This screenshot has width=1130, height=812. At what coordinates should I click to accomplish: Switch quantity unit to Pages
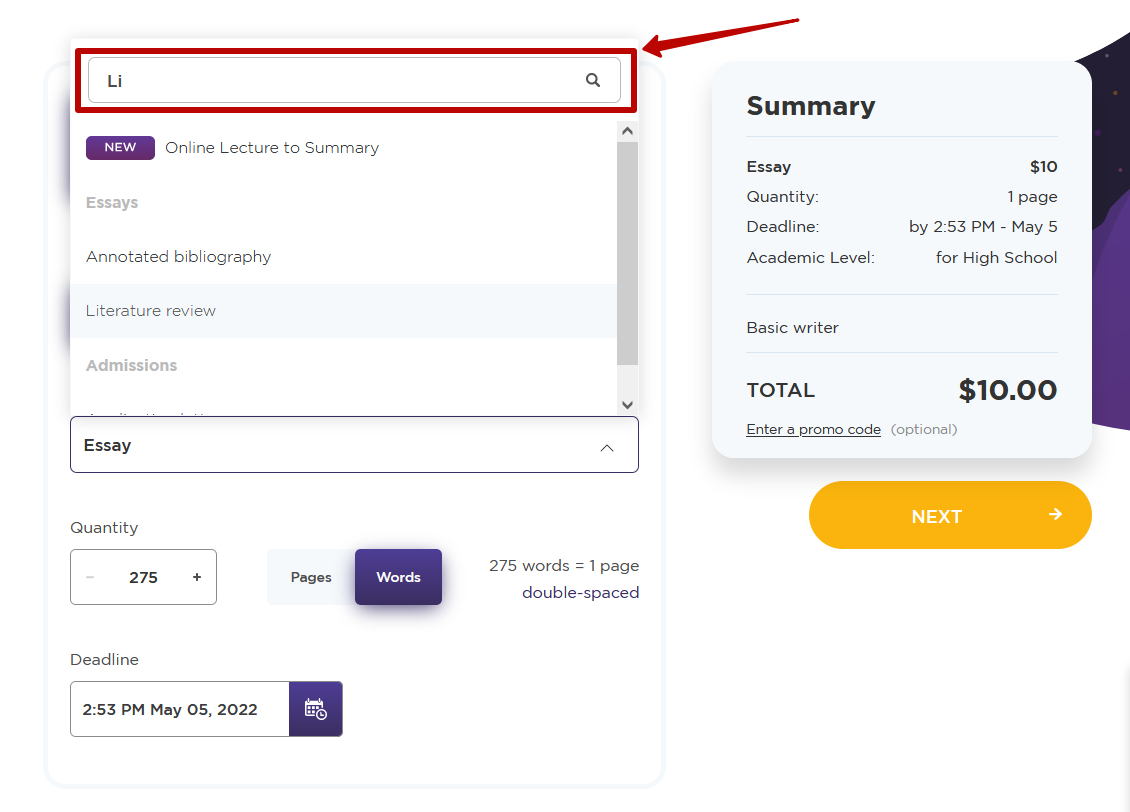click(311, 577)
